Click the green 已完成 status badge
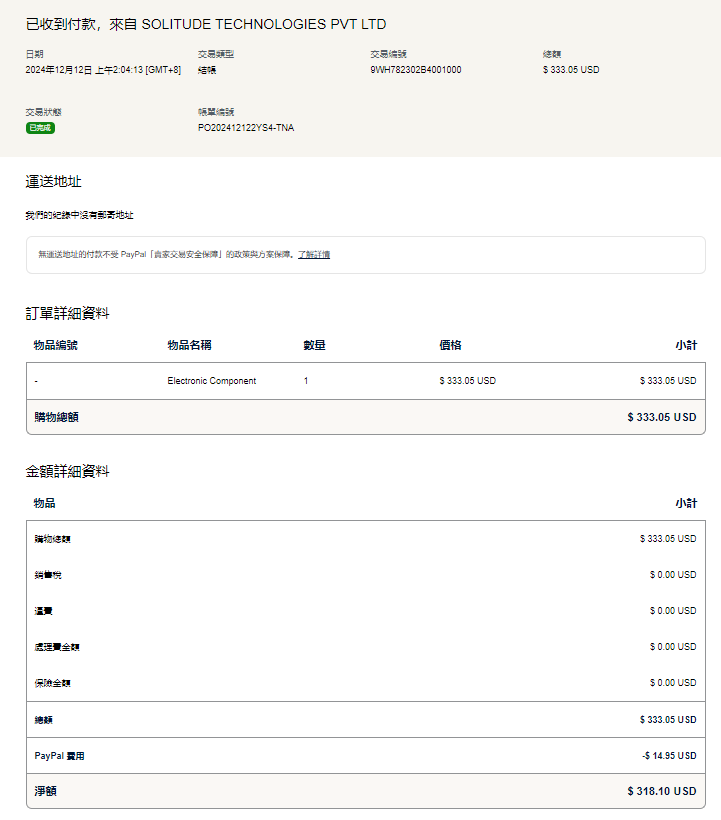Image resolution: width=721 pixels, height=820 pixels. pyautogui.click(x=40, y=128)
